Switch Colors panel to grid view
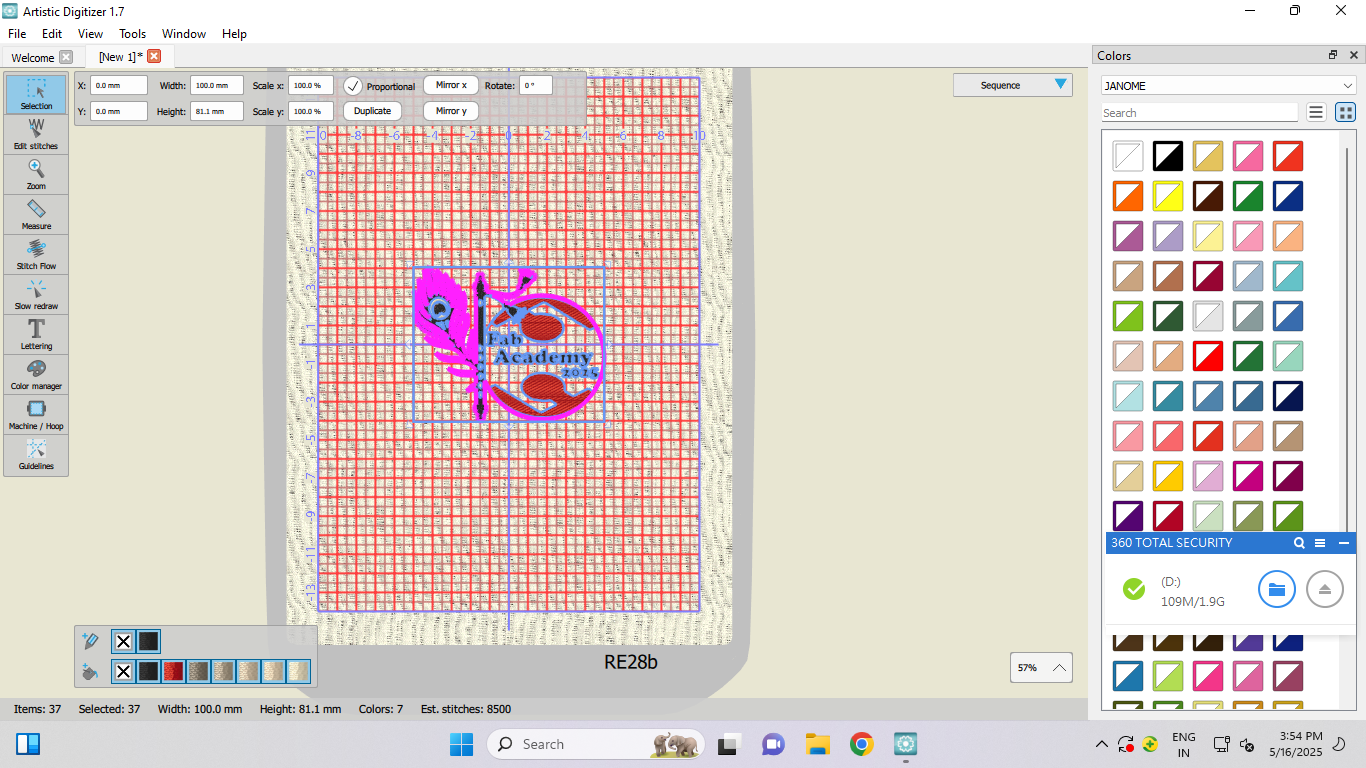Image resolution: width=1366 pixels, height=768 pixels. pos(1345,112)
